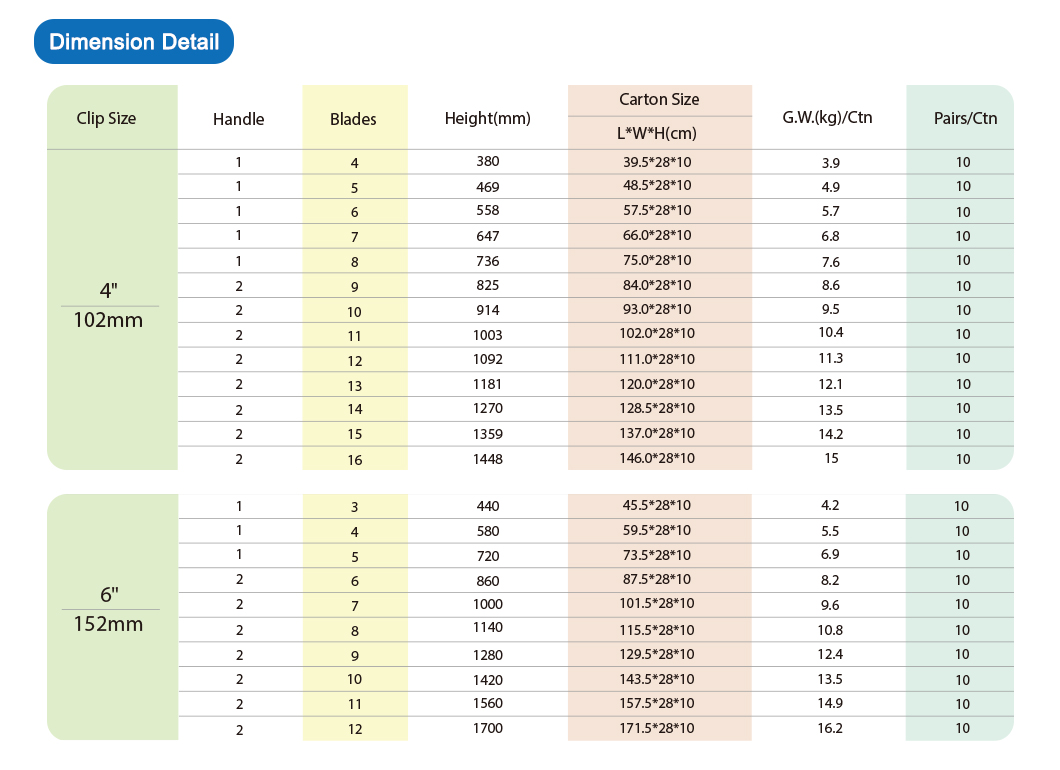Click height value 1181
1060x770 pixels.
487,384
